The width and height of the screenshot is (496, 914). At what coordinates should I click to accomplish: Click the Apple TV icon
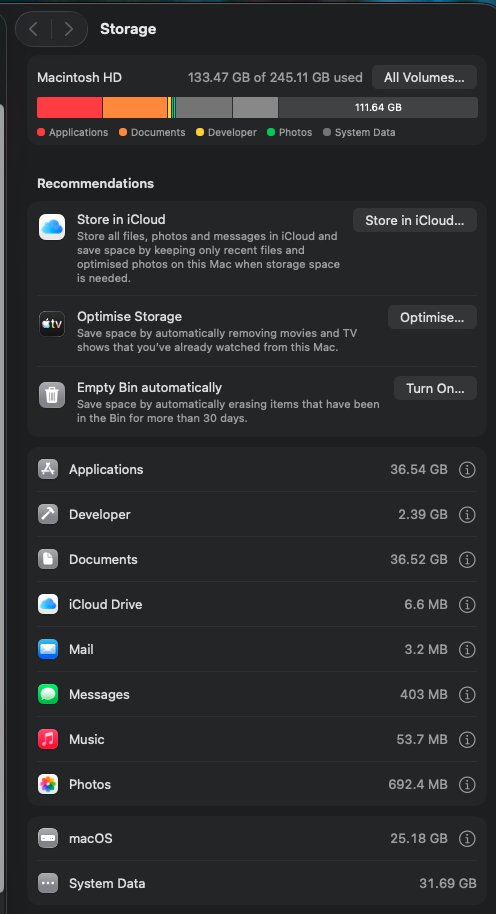(52, 324)
